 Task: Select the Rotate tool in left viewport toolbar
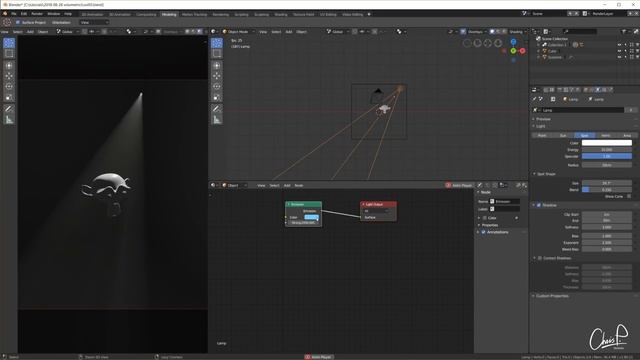pyautogui.click(x=9, y=87)
